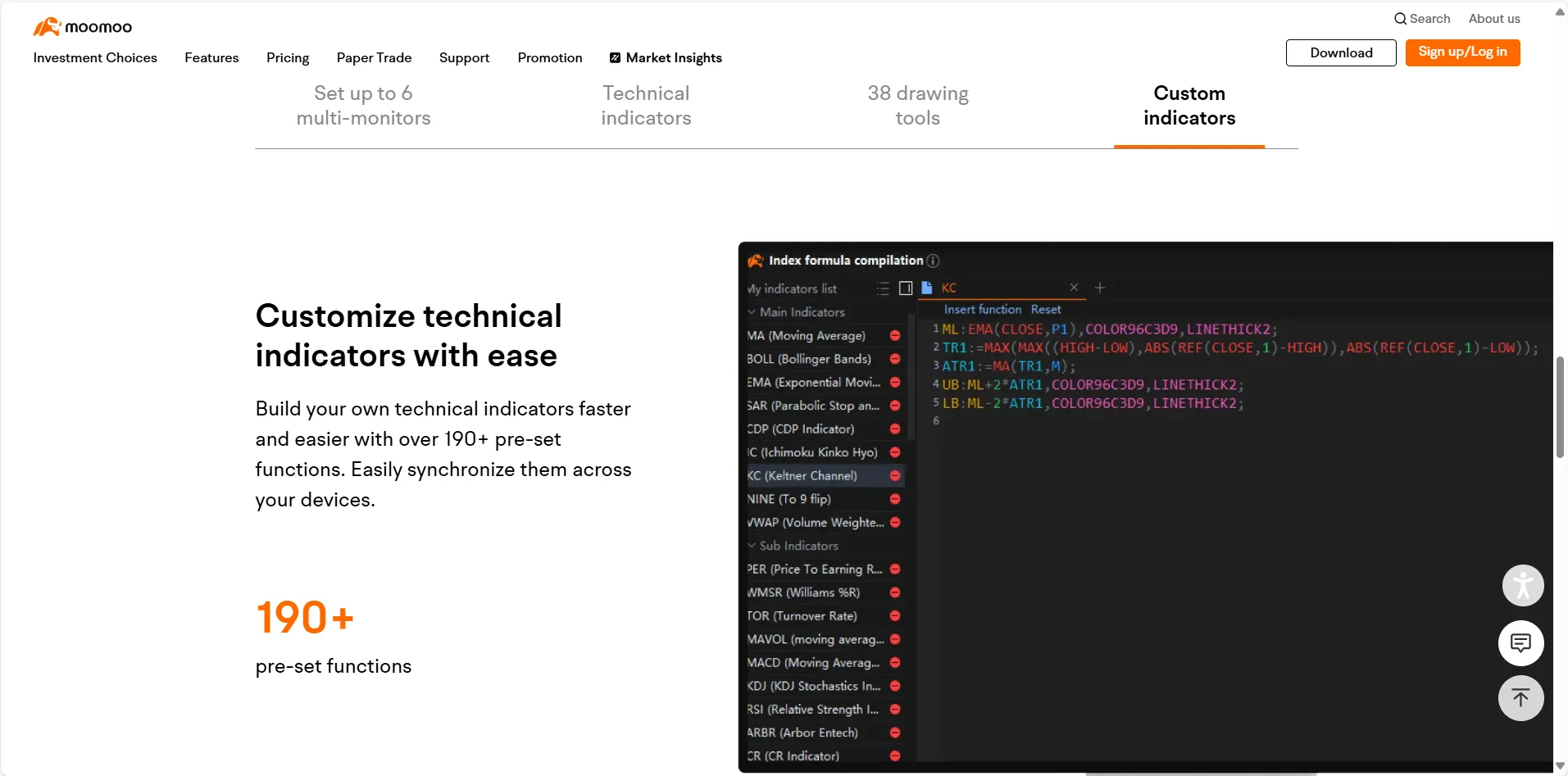Click the Sign up/Log in button
The width and height of the screenshot is (1568, 776).
click(x=1462, y=52)
